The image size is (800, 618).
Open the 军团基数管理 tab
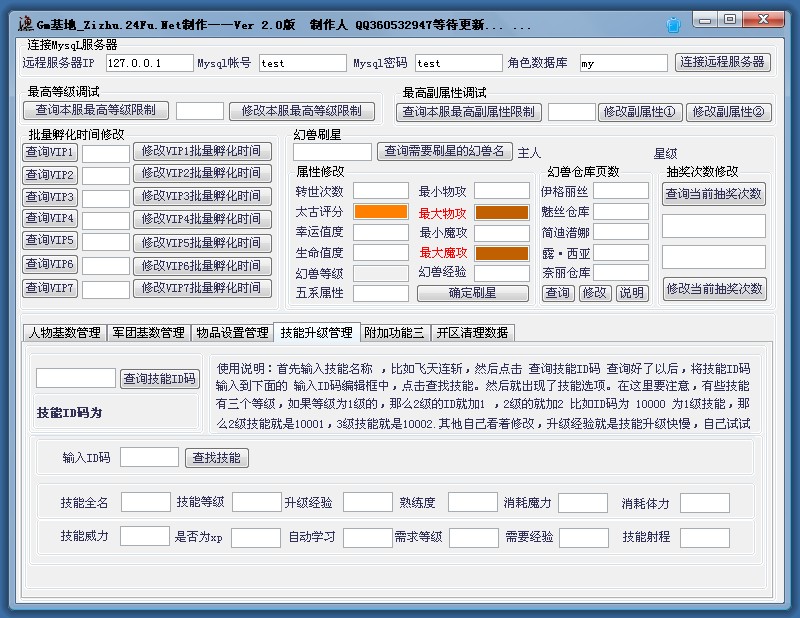click(147, 332)
